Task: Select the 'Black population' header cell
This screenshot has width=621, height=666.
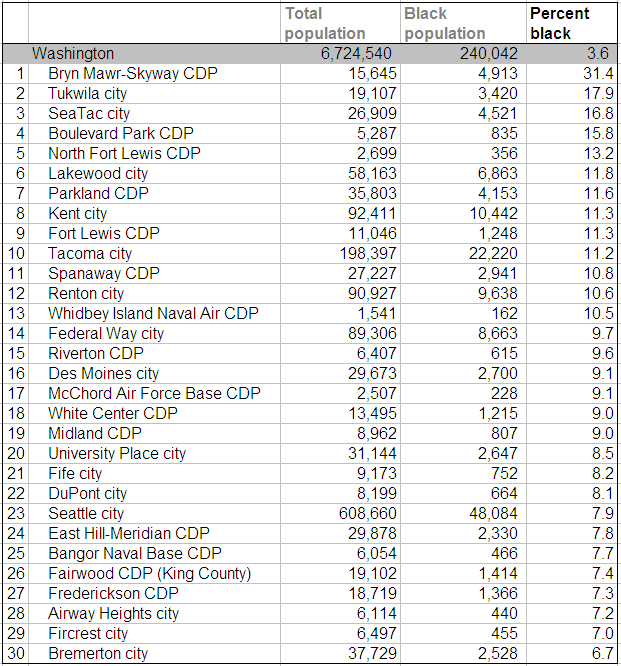Action: coord(463,23)
